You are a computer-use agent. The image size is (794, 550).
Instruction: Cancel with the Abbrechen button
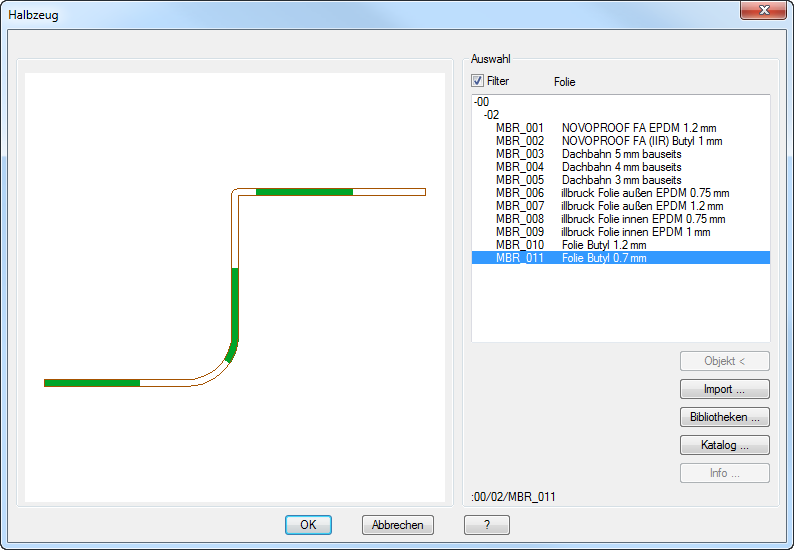397,525
